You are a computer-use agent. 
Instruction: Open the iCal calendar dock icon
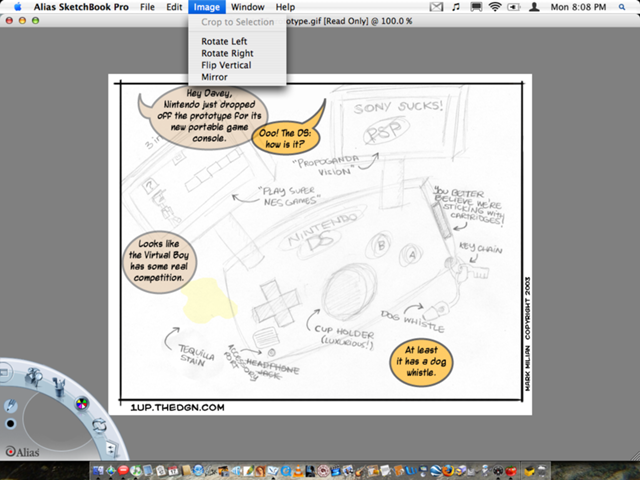173,471
